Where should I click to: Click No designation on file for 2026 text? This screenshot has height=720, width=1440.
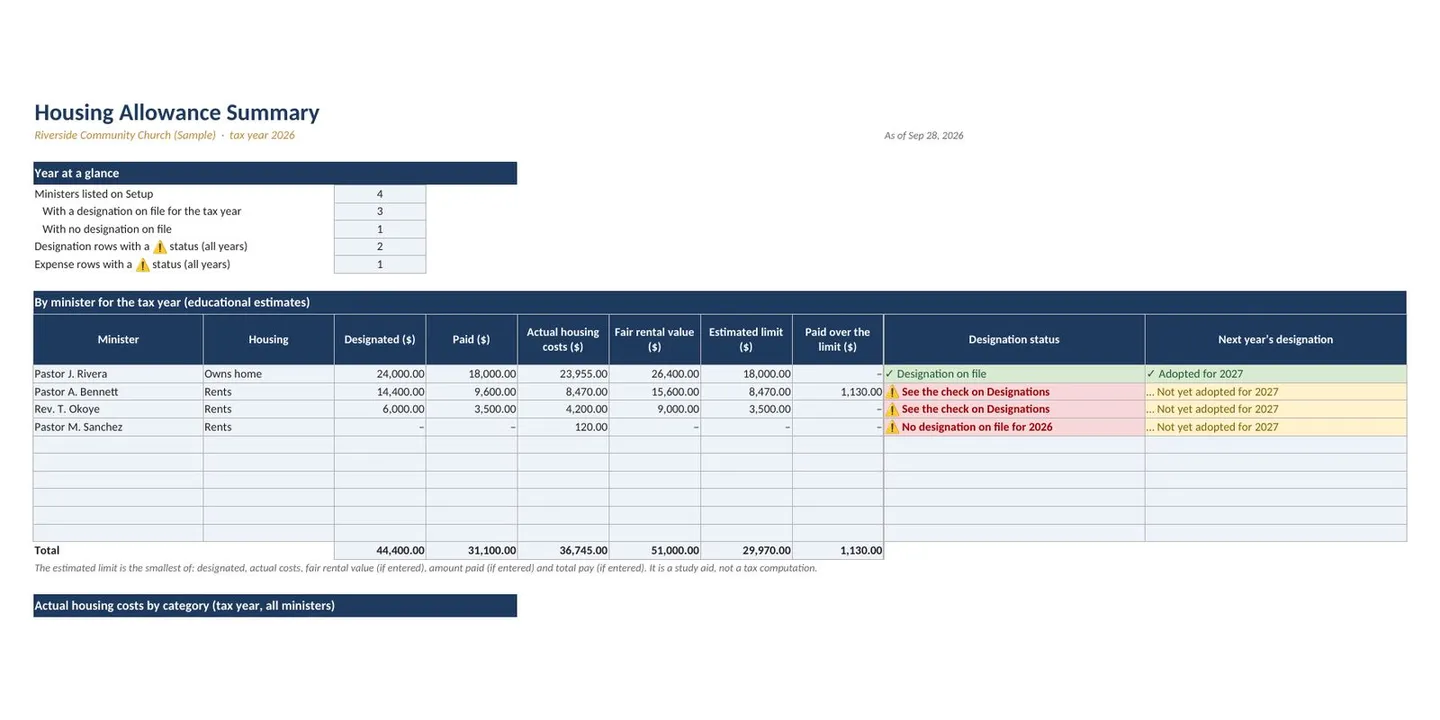tap(977, 427)
